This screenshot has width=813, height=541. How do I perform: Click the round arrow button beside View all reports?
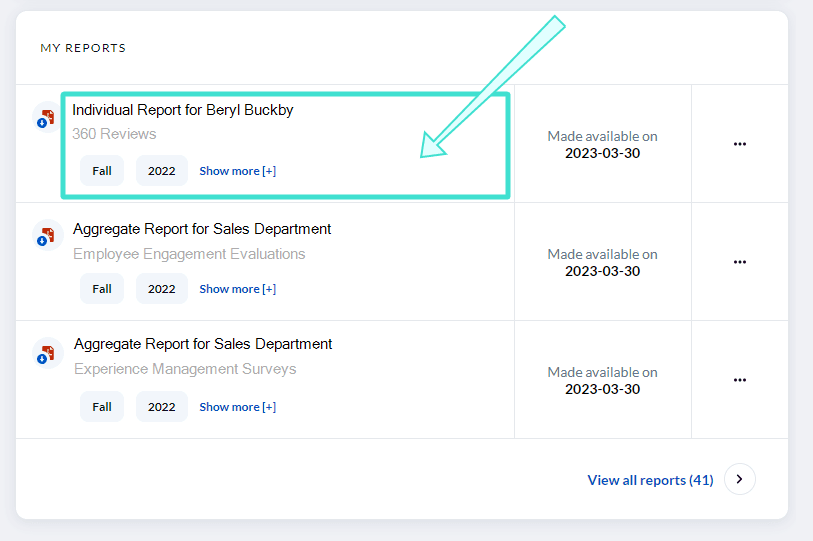click(x=740, y=479)
